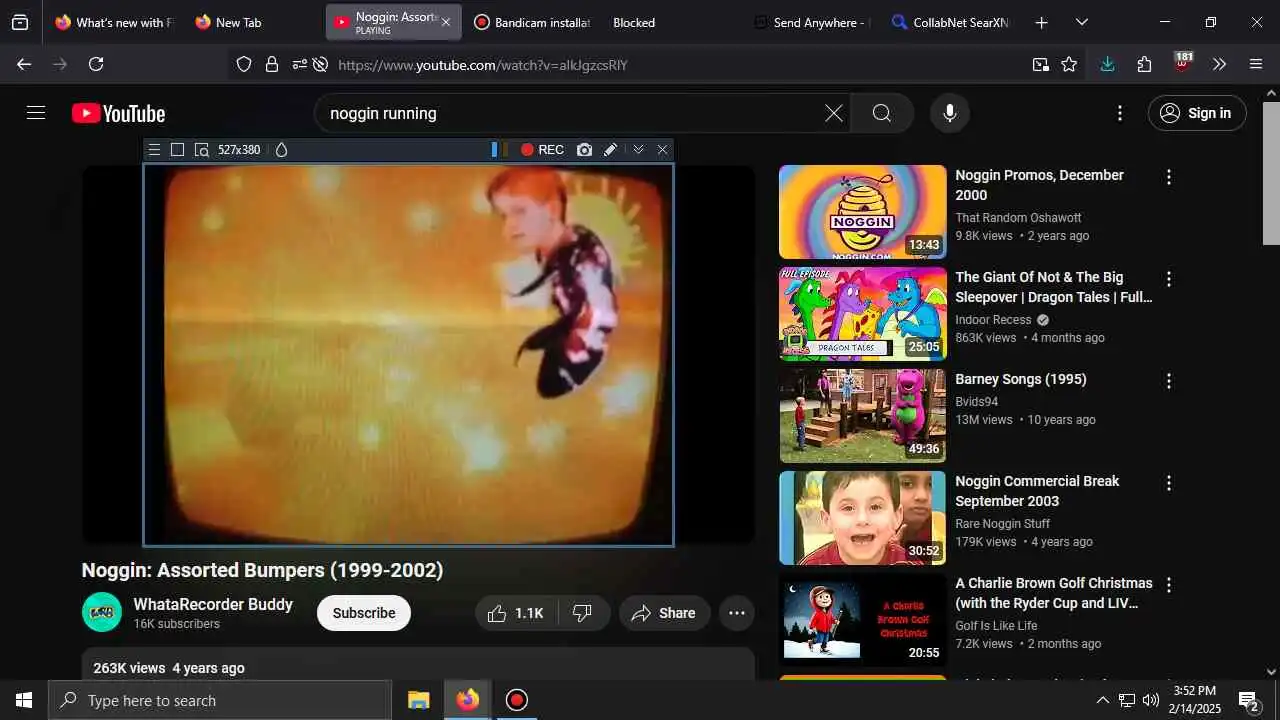The height and width of the screenshot is (720, 1280).
Task: Click the Windows Start button
Action: click(x=24, y=700)
